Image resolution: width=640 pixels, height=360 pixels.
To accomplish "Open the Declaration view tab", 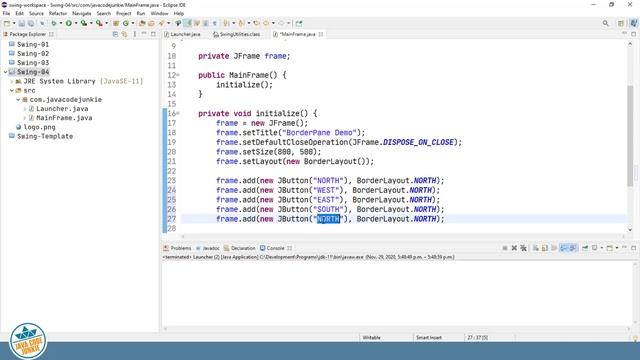I will [x=240, y=248].
